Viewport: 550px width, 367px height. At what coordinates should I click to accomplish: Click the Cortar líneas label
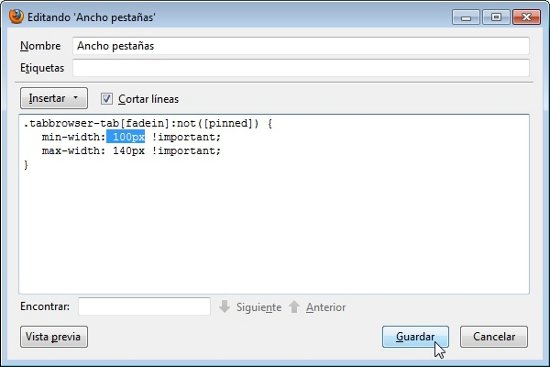coord(148,99)
